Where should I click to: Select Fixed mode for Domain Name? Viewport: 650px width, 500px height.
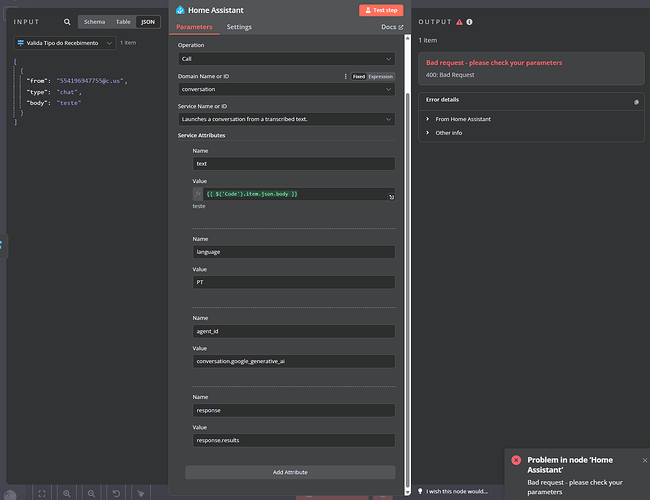(359, 76)
